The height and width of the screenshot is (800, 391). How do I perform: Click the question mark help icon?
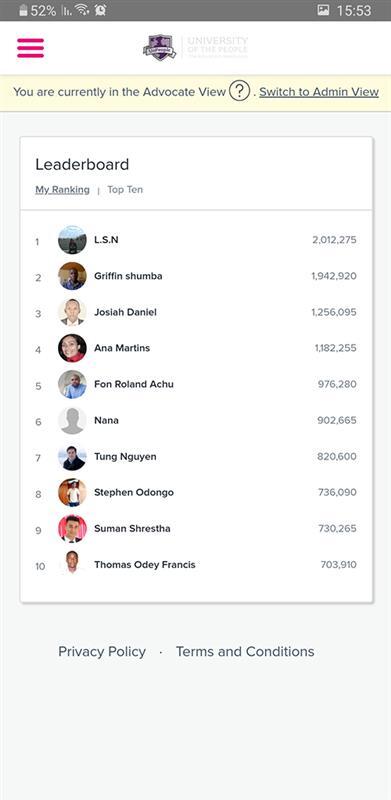point(239,91)
